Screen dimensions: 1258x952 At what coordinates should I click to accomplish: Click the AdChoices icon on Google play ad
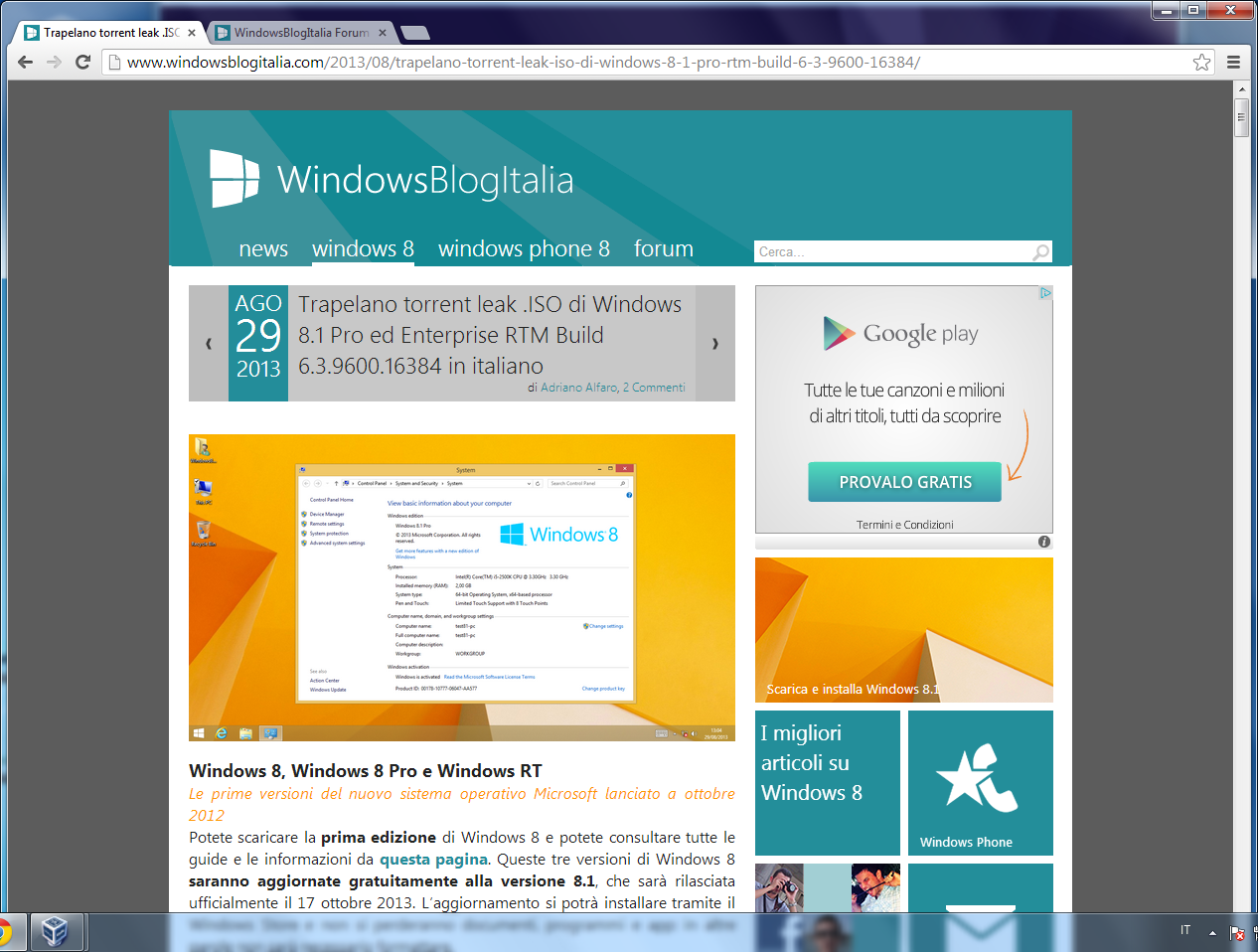coord(1045,293)
